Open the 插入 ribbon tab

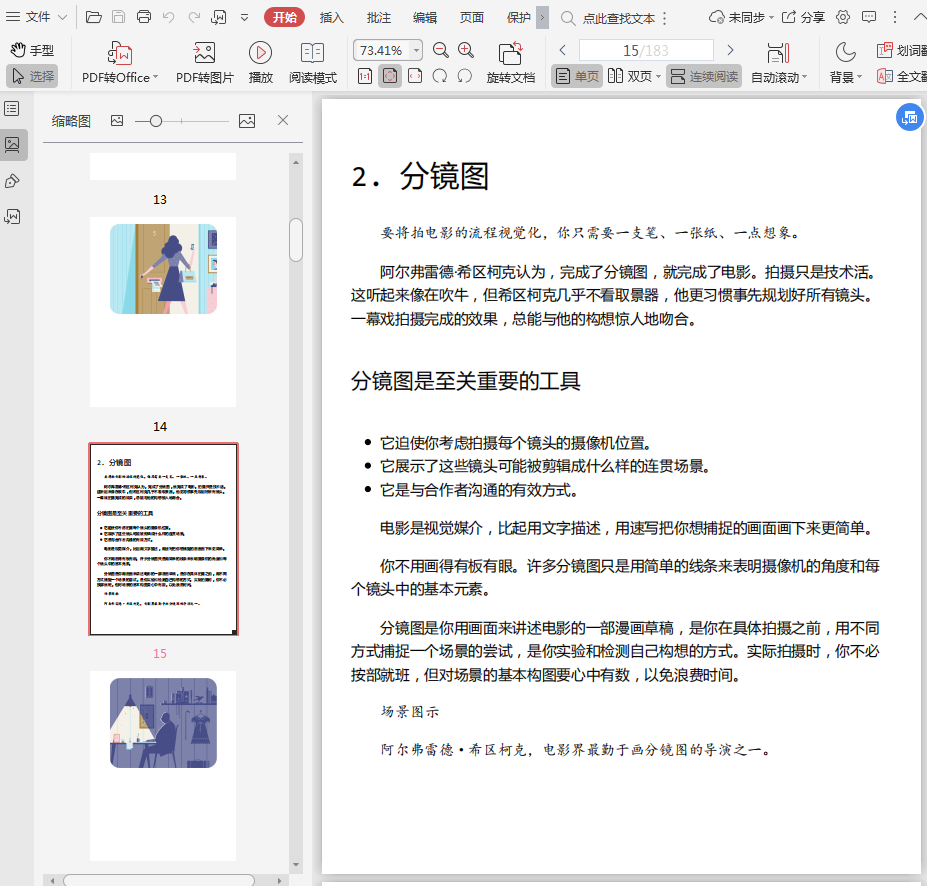[x=331, y=17]
